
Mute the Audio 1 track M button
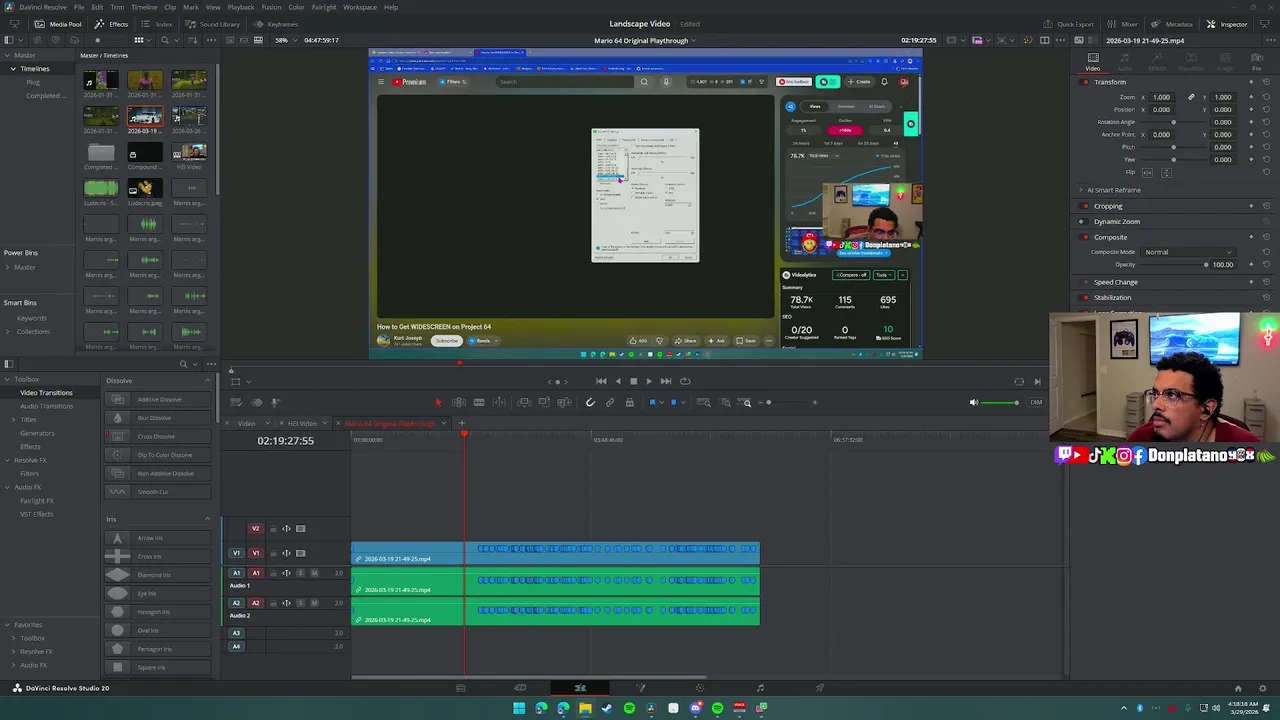pos(314,573)
